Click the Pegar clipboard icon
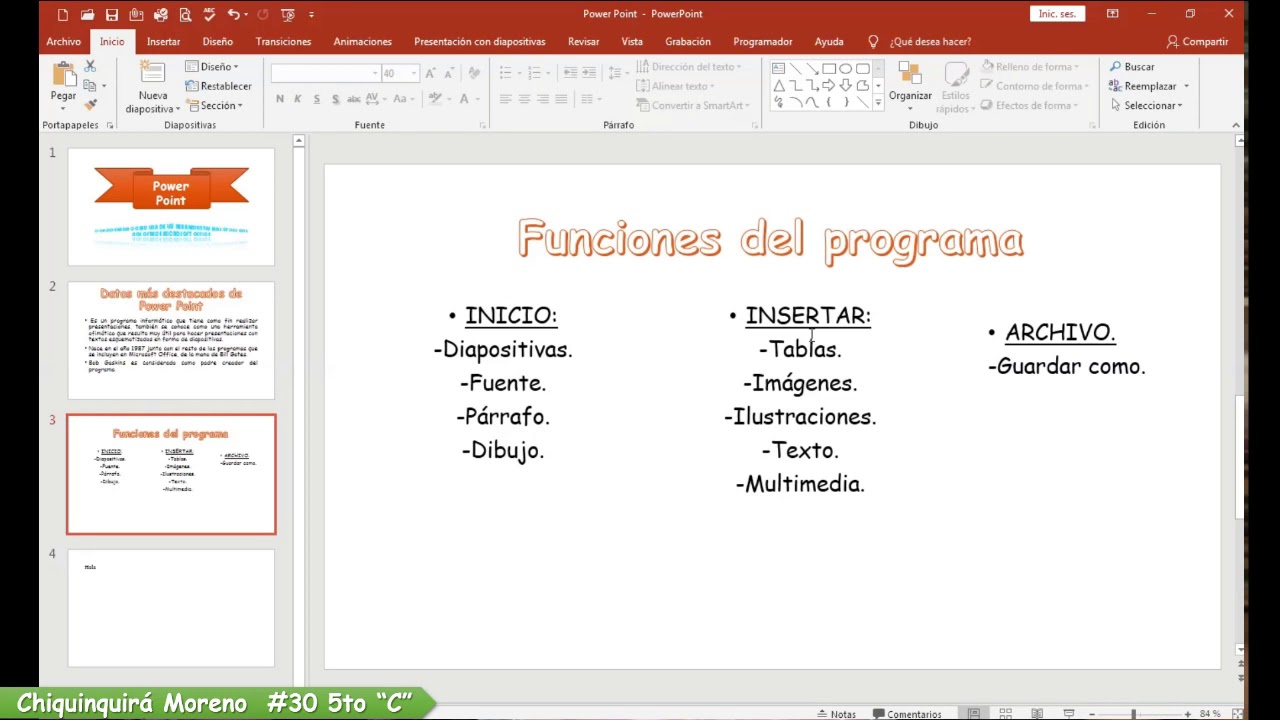The image size is (1280, 720). [63, 76]
